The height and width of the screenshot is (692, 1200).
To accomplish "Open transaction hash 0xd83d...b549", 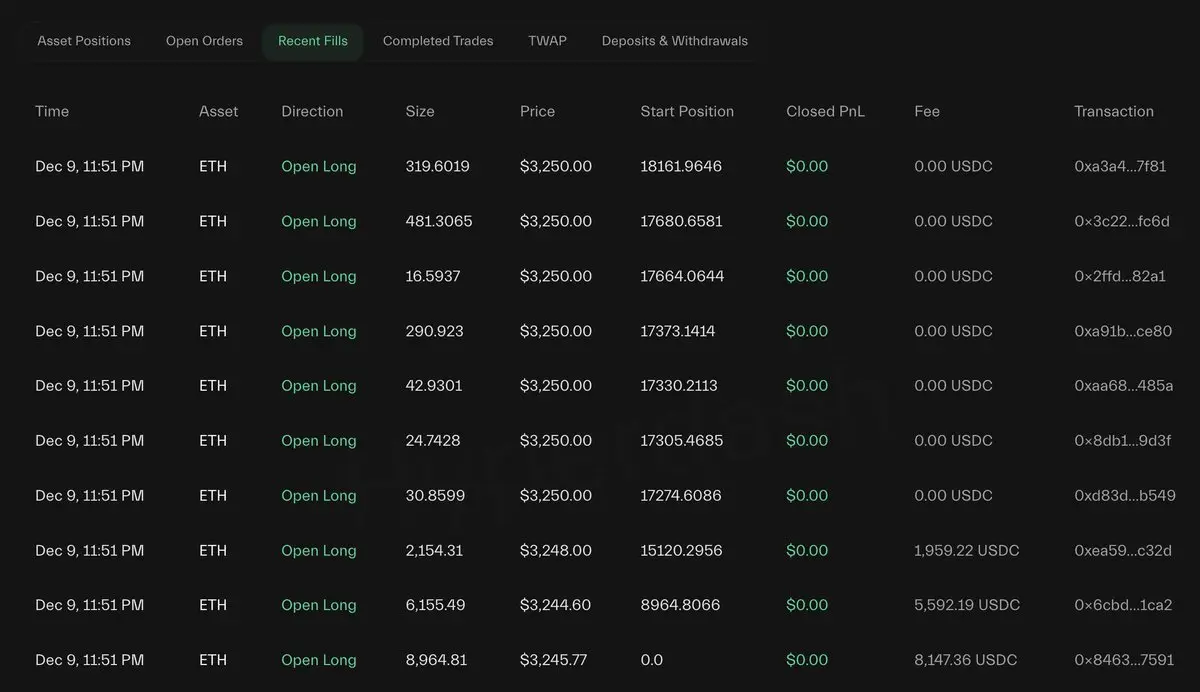I will (x=1124, y=496).
